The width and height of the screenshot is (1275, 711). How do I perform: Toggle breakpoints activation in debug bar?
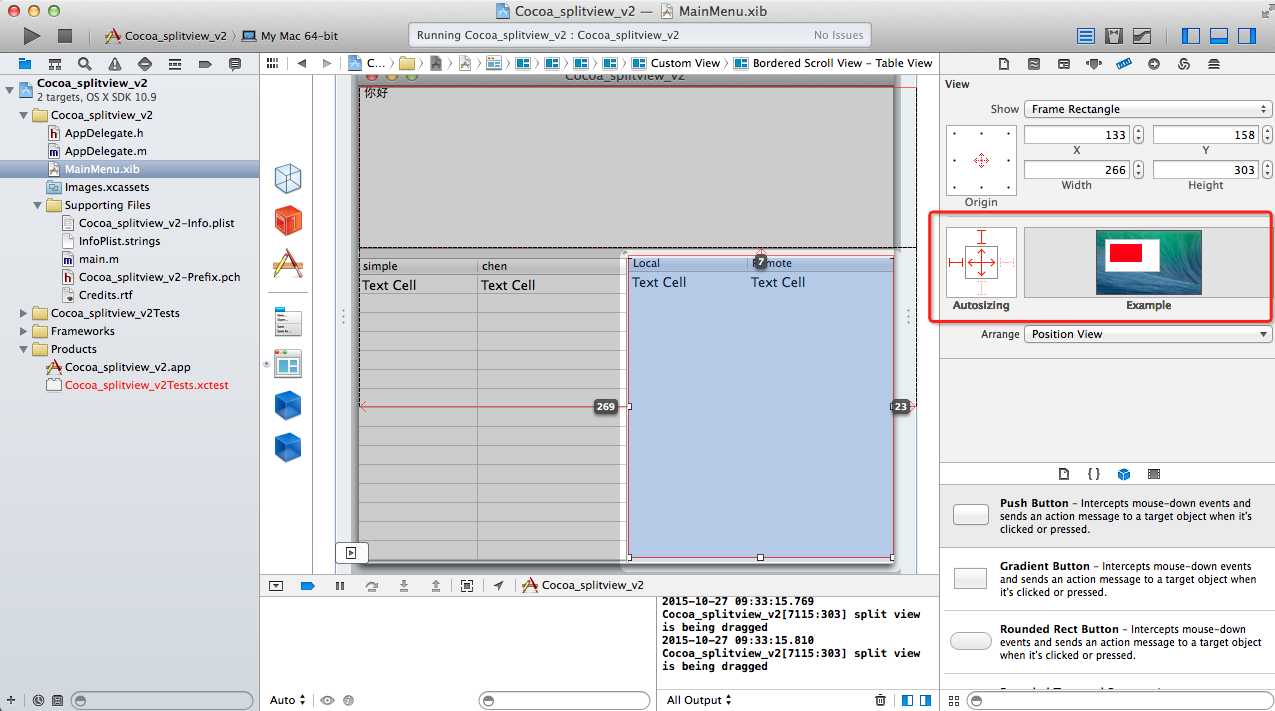[308, 586]
